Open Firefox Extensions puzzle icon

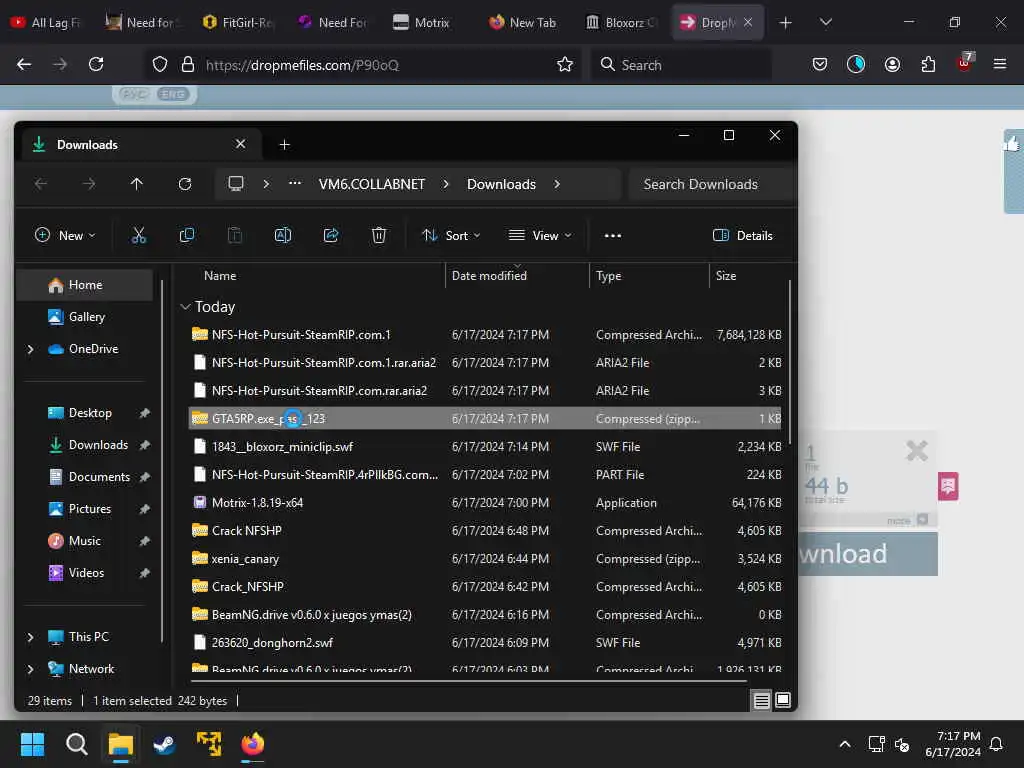click(x=928, y=64)
